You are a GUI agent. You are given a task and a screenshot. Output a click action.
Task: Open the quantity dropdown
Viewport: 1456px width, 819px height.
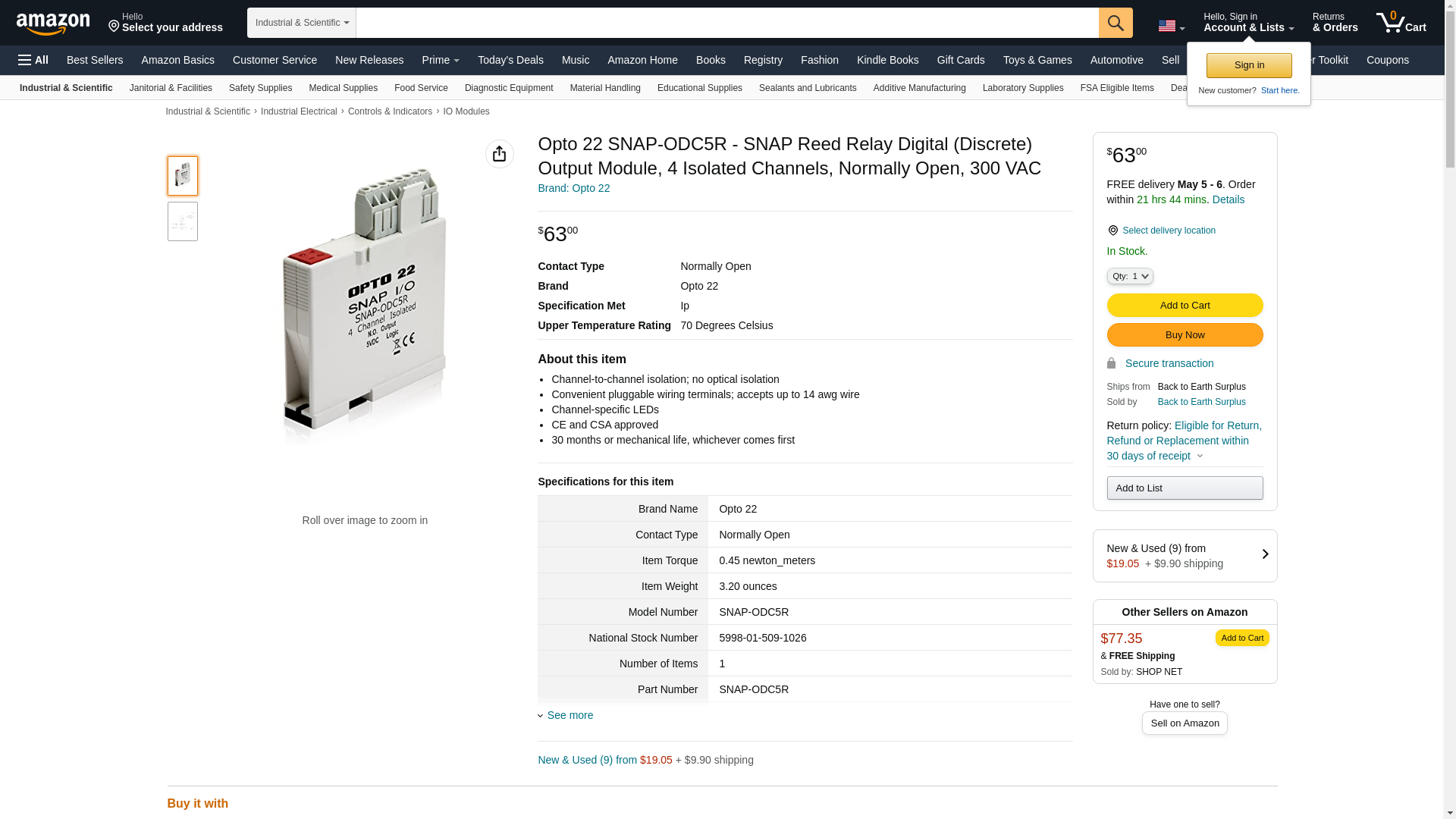pyautogui.click(x=1129, y=276)
